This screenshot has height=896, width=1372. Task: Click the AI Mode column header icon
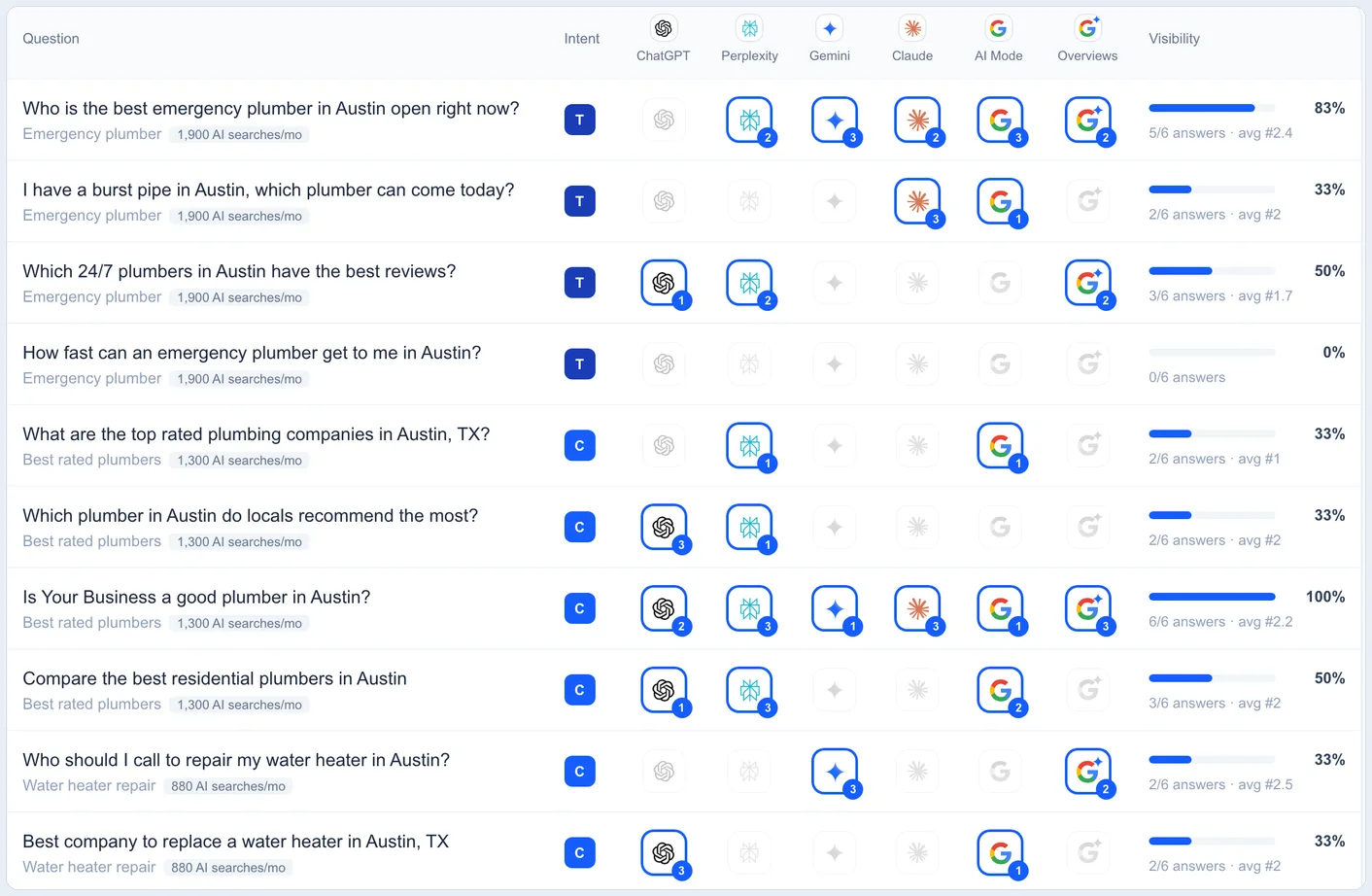coord(999,28)
